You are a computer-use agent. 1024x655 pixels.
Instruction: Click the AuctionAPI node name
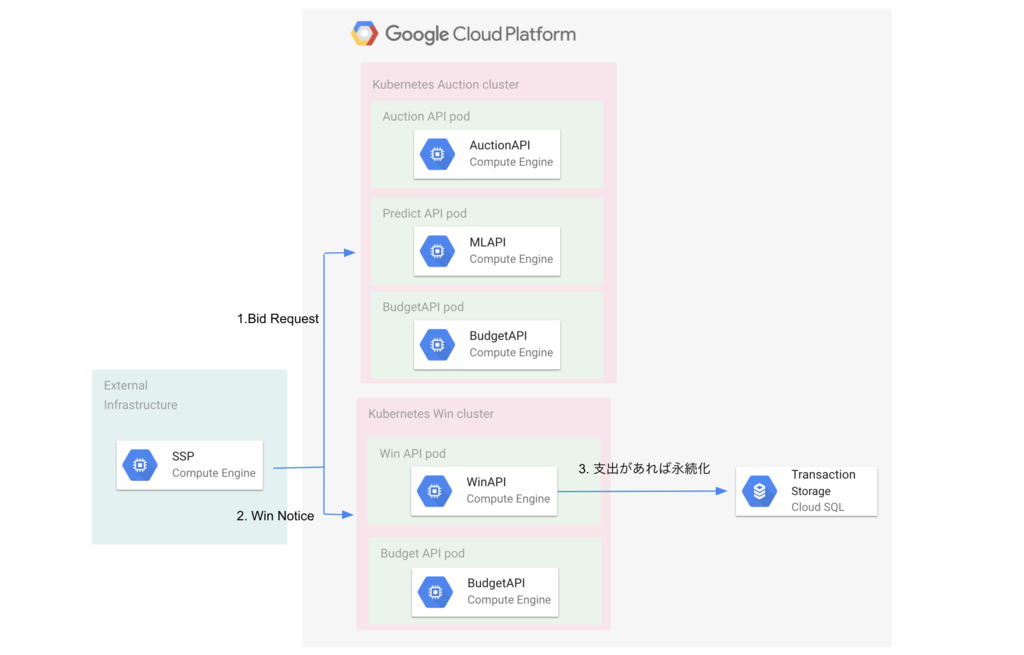(x=500, y=145)
